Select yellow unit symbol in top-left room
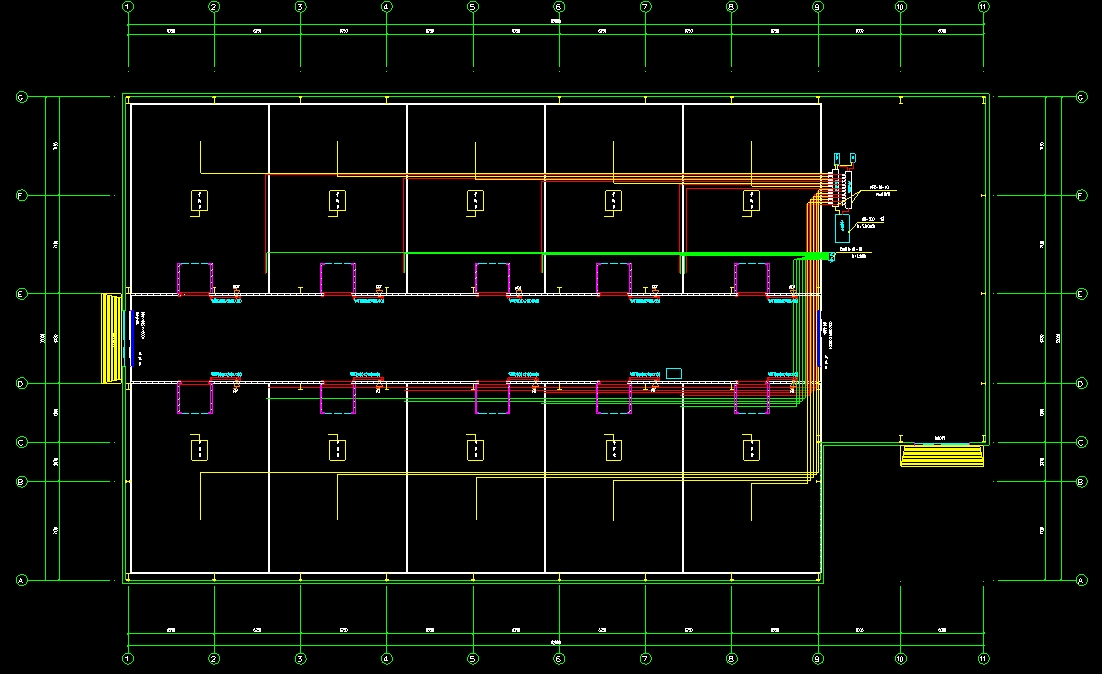Screen dimensions: 1102x674 [x=200, y=201]
